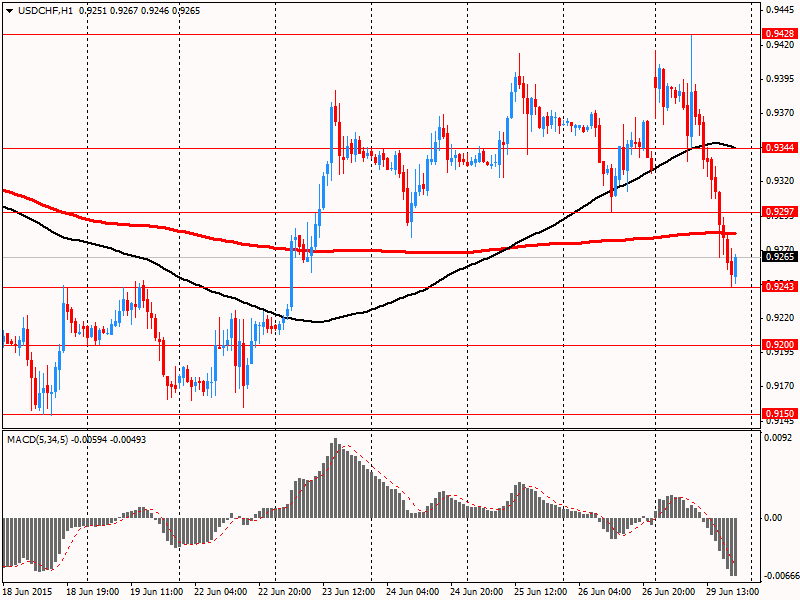Click the 25 Jun 12:00 time label
This screenshot has height=600, width=800.
click(541, 592)
